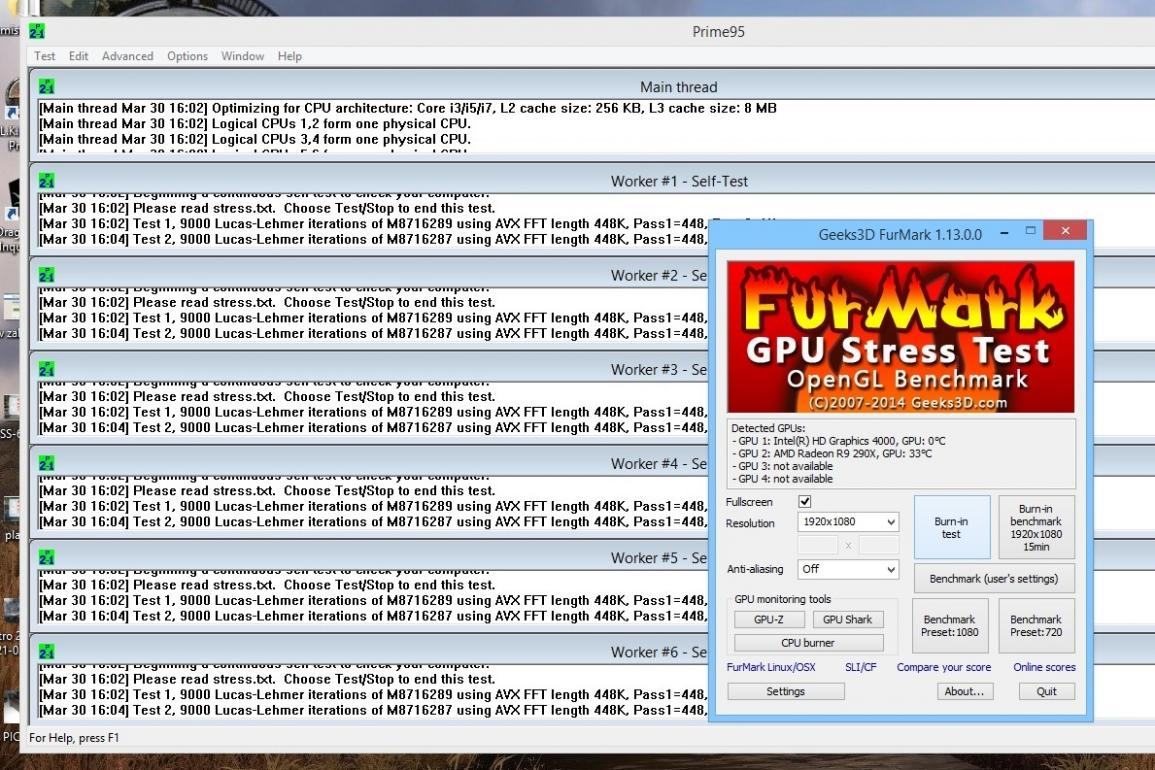Launch GPU-Z monitoring tool
Image resolution: width=1155 pixels, height=770 pixels.
pos(768,620)
